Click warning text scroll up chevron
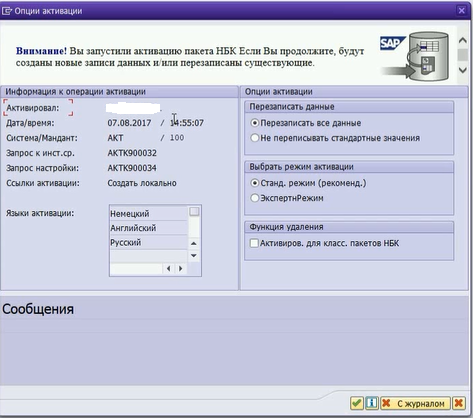Screen dimensions: 473x418 tap(463, 40)
